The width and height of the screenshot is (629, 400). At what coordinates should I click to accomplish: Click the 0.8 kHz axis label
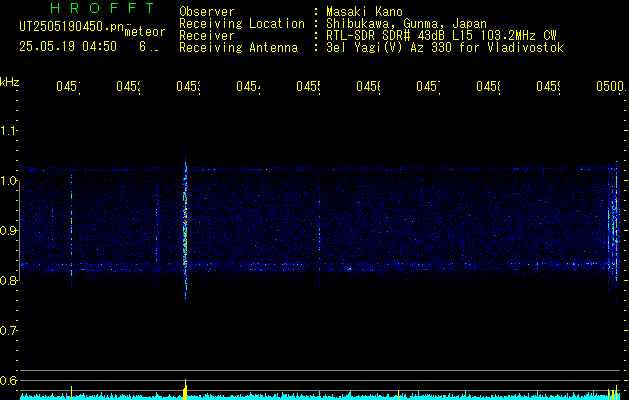(x=8, y=280)
